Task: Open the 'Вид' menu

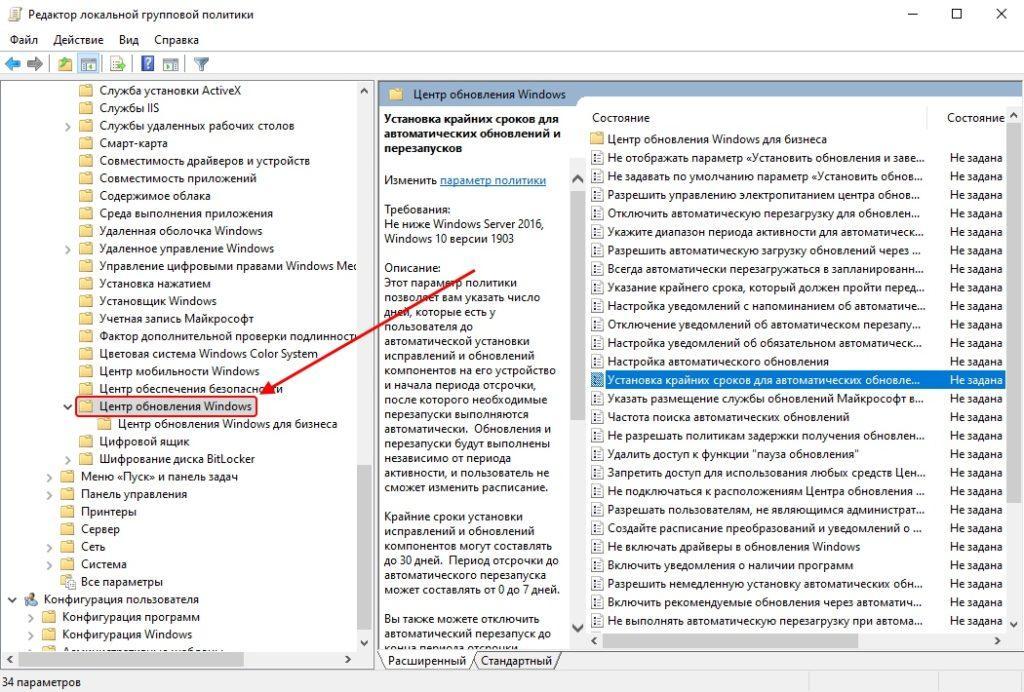Action: pyautogui.click(x=129, y=40)
